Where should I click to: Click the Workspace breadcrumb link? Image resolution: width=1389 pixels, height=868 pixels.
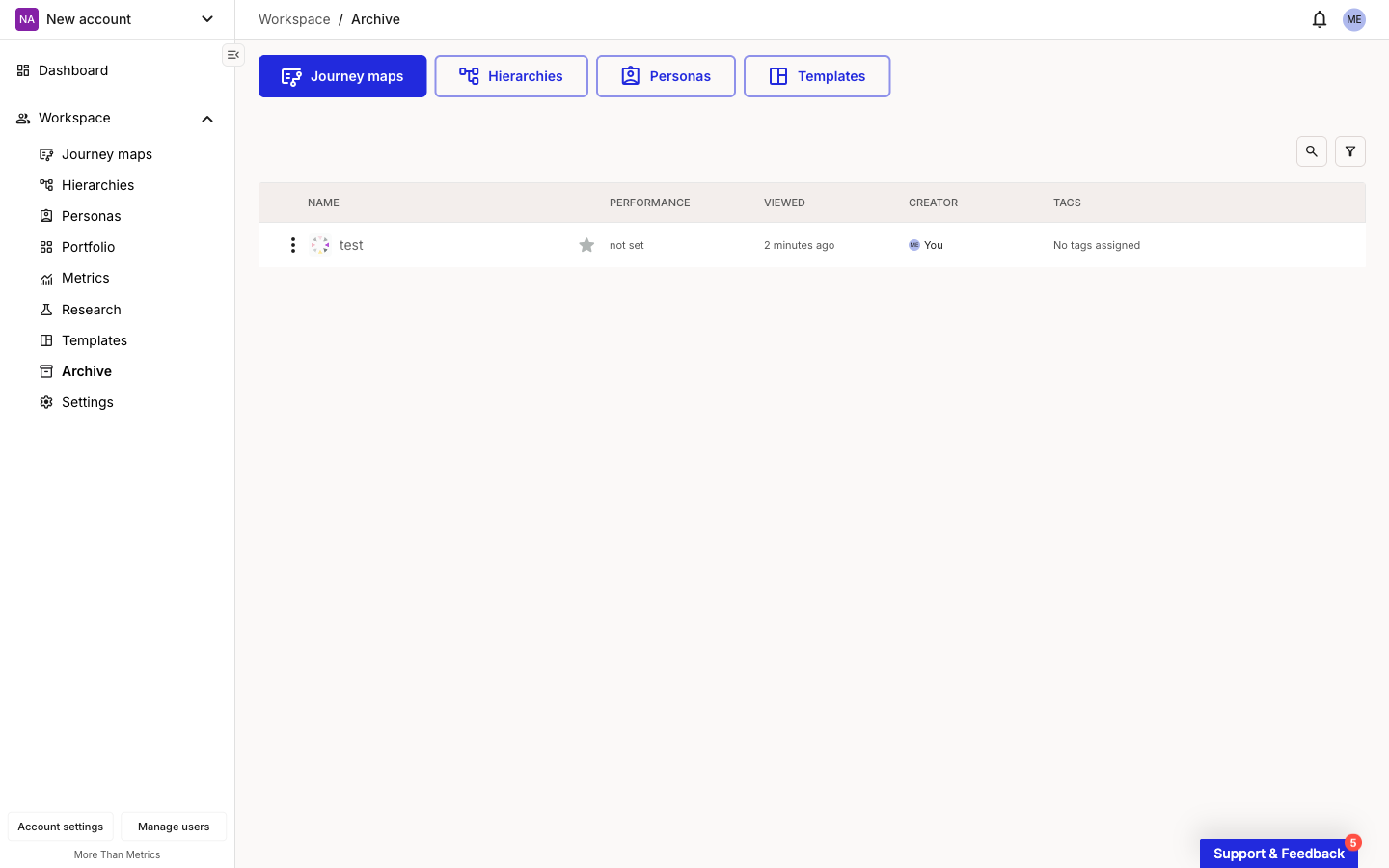click(294, 19)
